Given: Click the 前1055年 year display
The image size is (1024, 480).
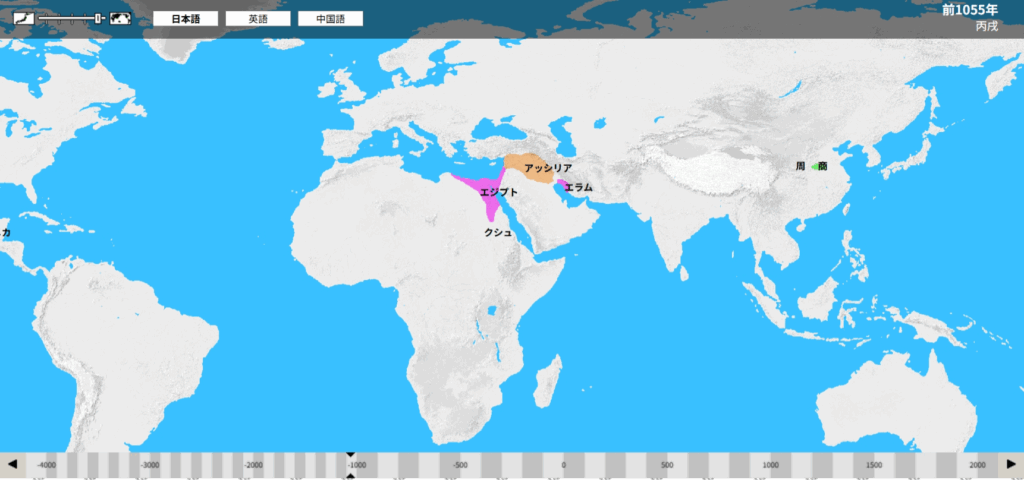Looking at the screenshot, I should click(x=969, y=10).
